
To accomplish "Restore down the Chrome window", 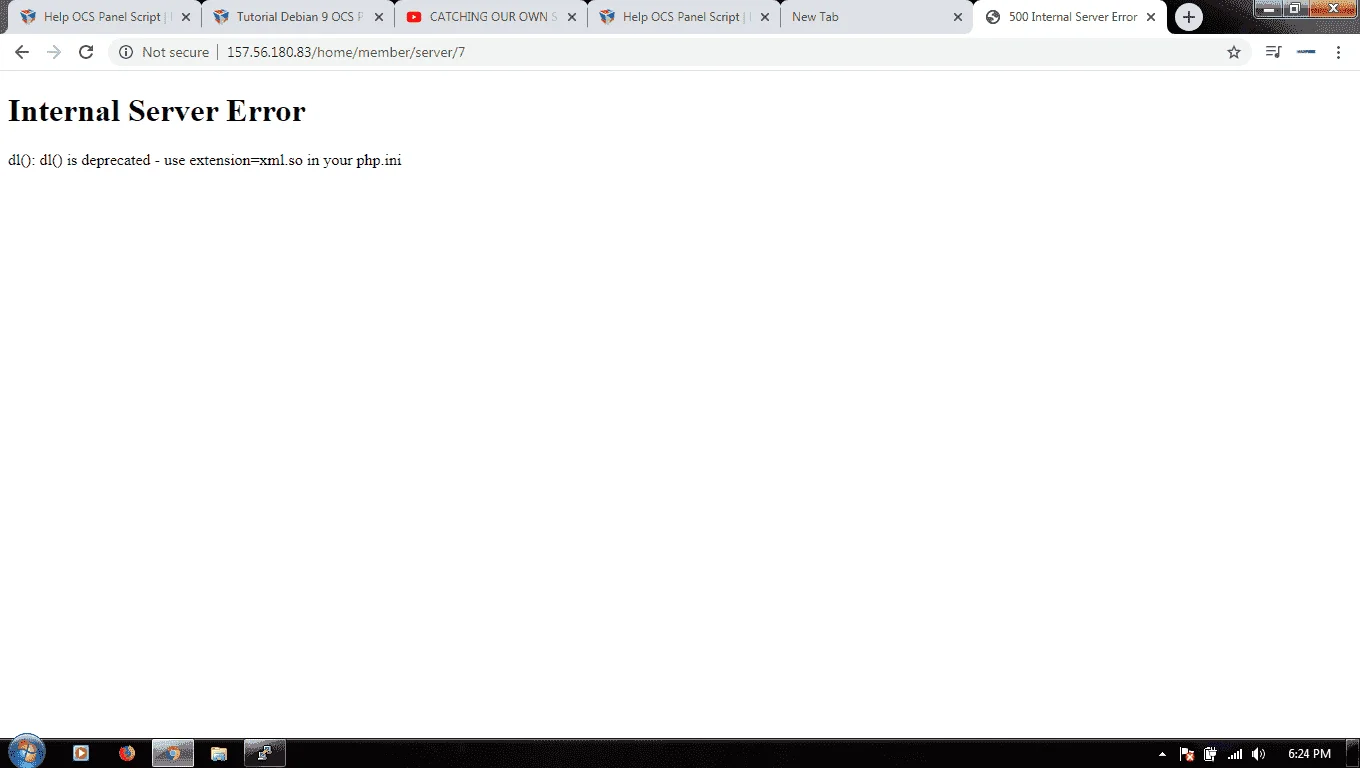I will (x=1295, y=8).
